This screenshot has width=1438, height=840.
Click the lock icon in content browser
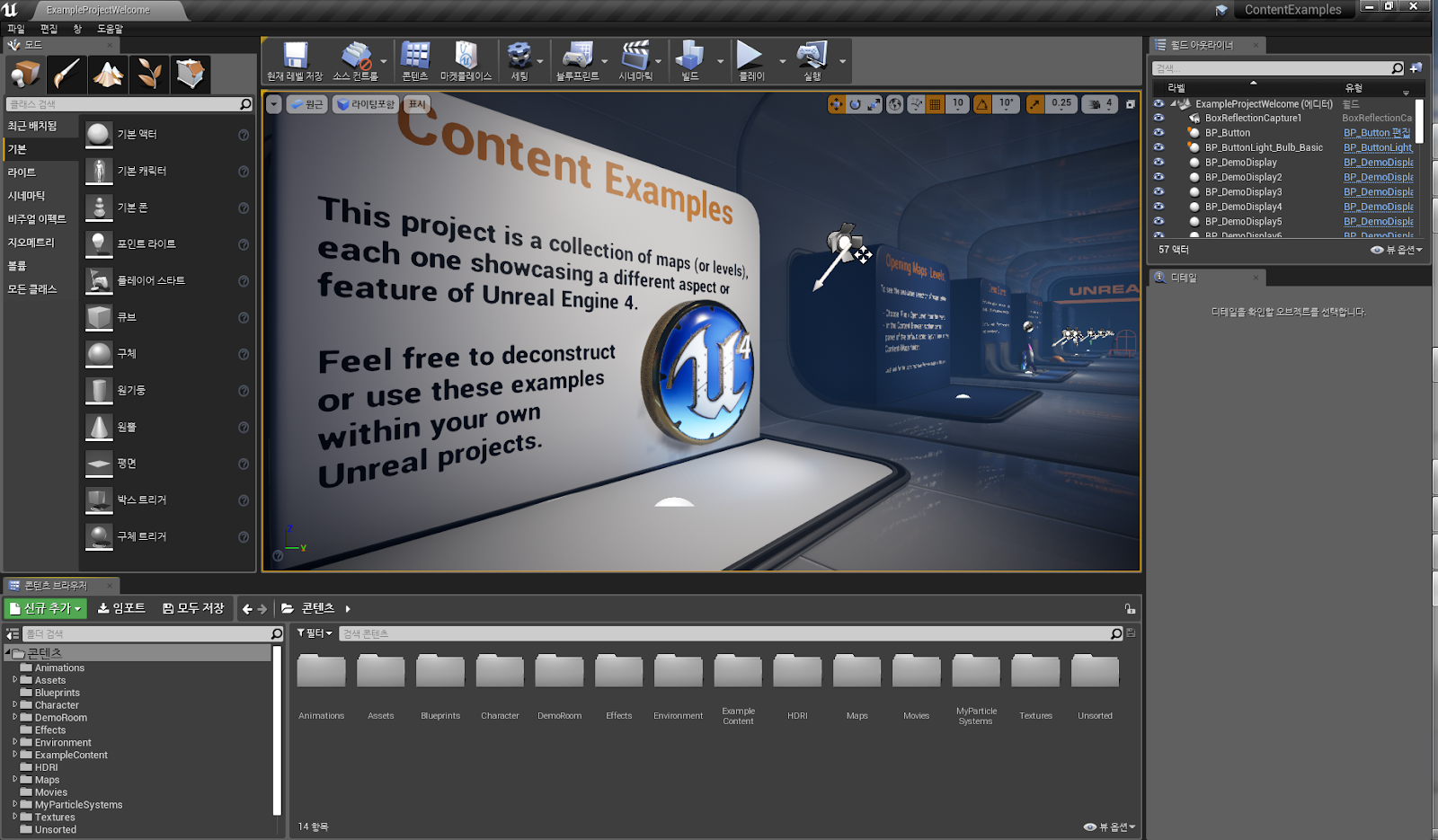click(1130, 608)
